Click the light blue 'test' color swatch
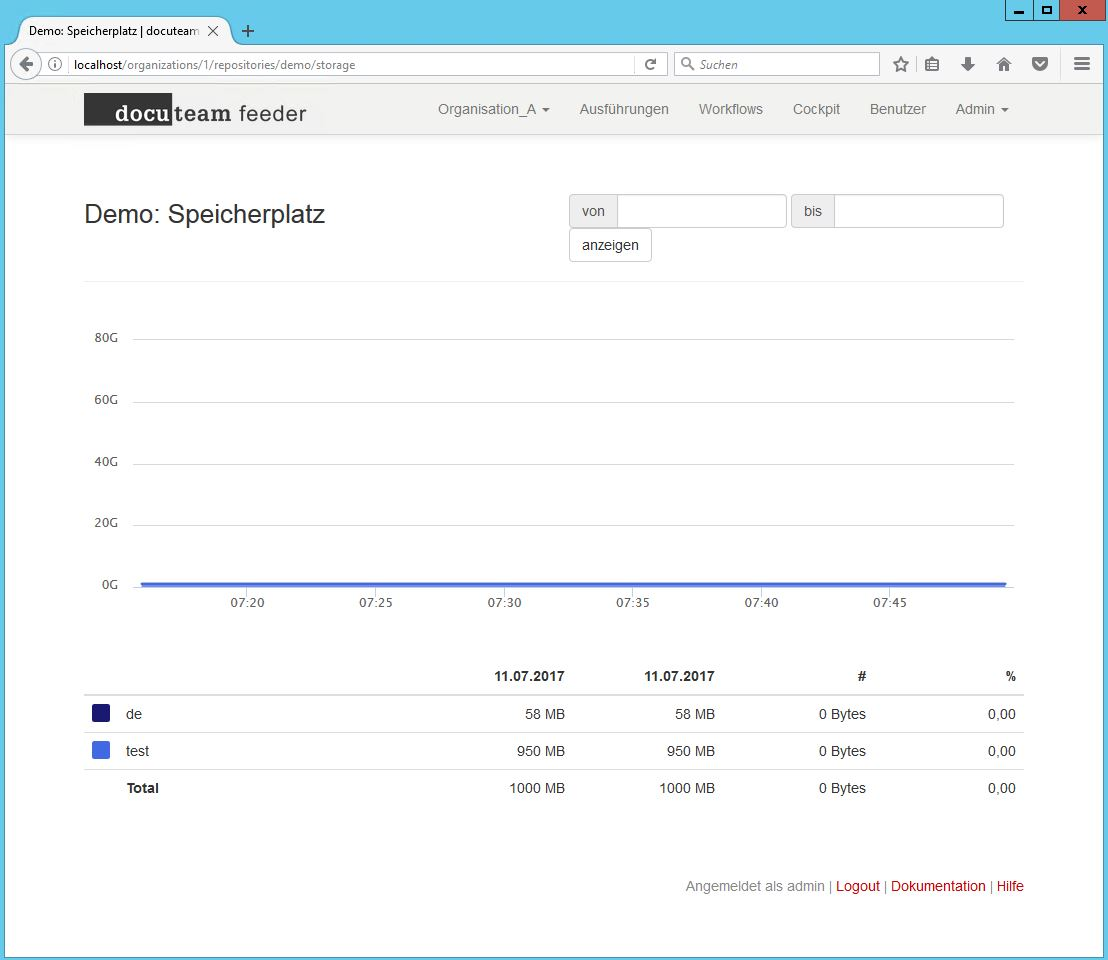This screenshot has height=960, width=1108. click(x=101, y=750)
